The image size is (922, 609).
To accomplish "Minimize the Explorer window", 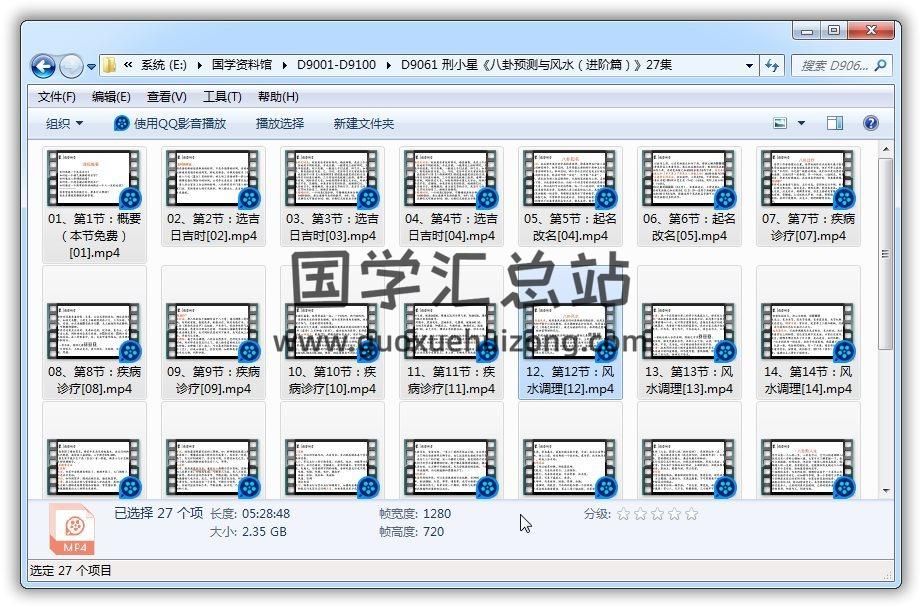I will coord(807,31).
